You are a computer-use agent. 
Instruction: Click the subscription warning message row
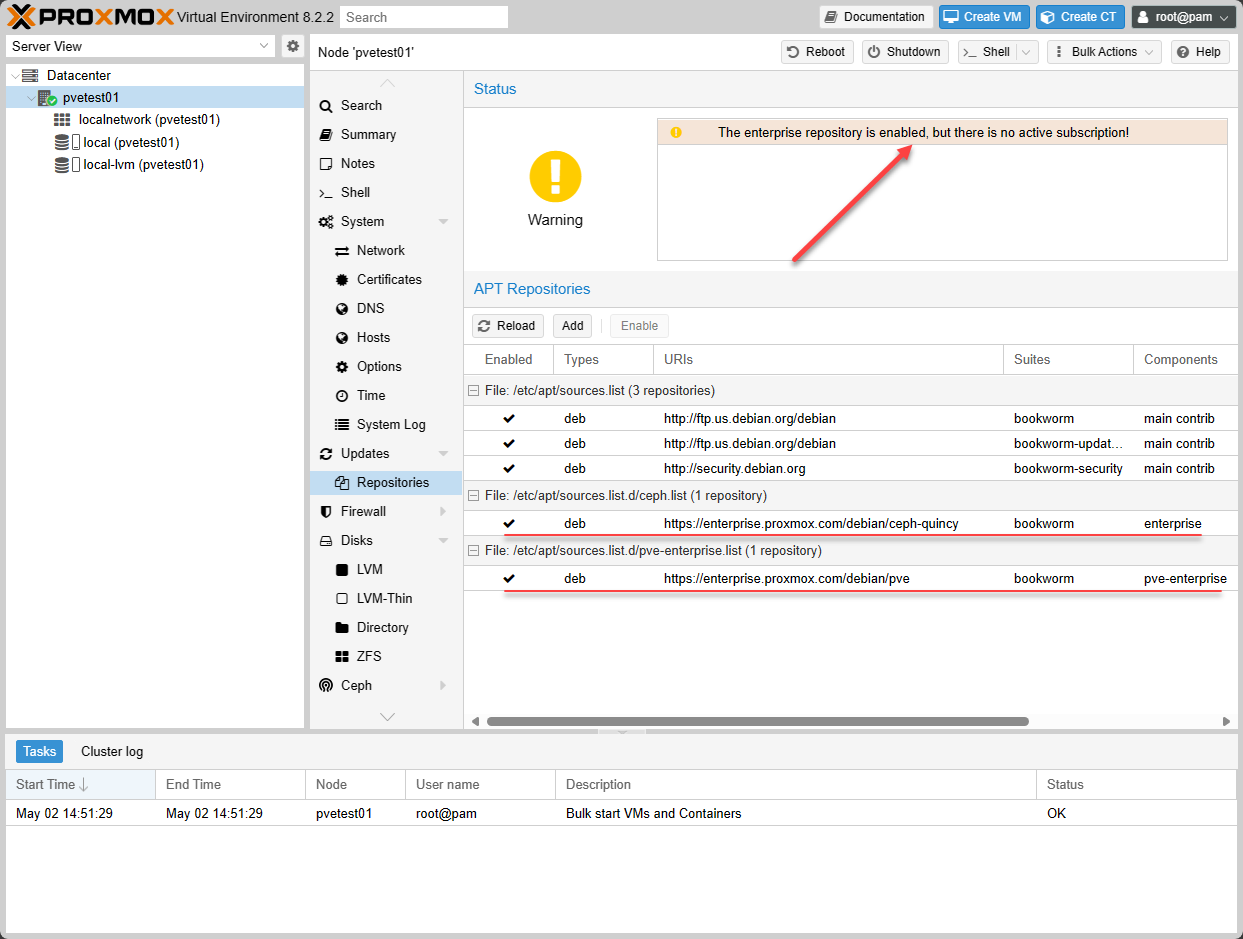[942, 133]
